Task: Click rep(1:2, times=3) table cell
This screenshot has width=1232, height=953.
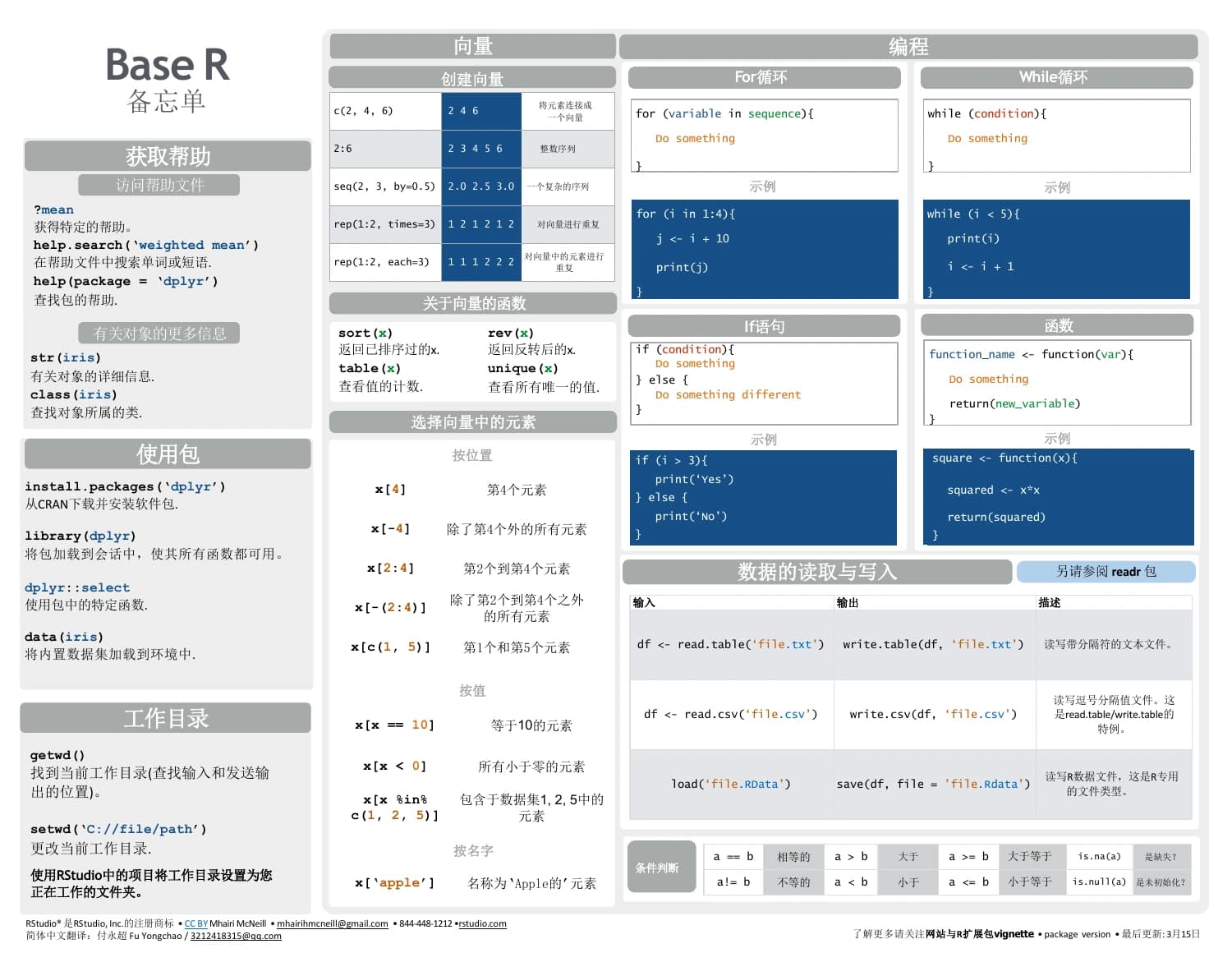Action: click(x=385, y=224)
